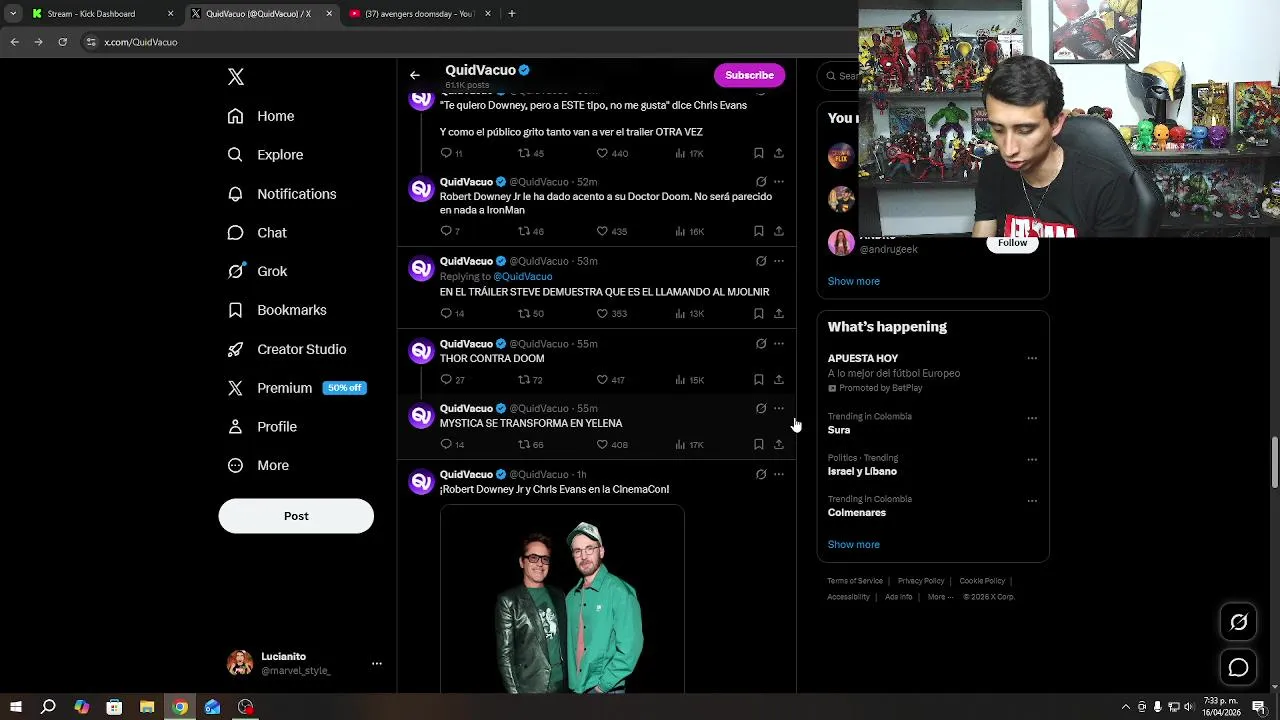Bookmark the Robert Downey Doctor Doom post
This screenshot has height=720, width=1280.
(759, 231)
